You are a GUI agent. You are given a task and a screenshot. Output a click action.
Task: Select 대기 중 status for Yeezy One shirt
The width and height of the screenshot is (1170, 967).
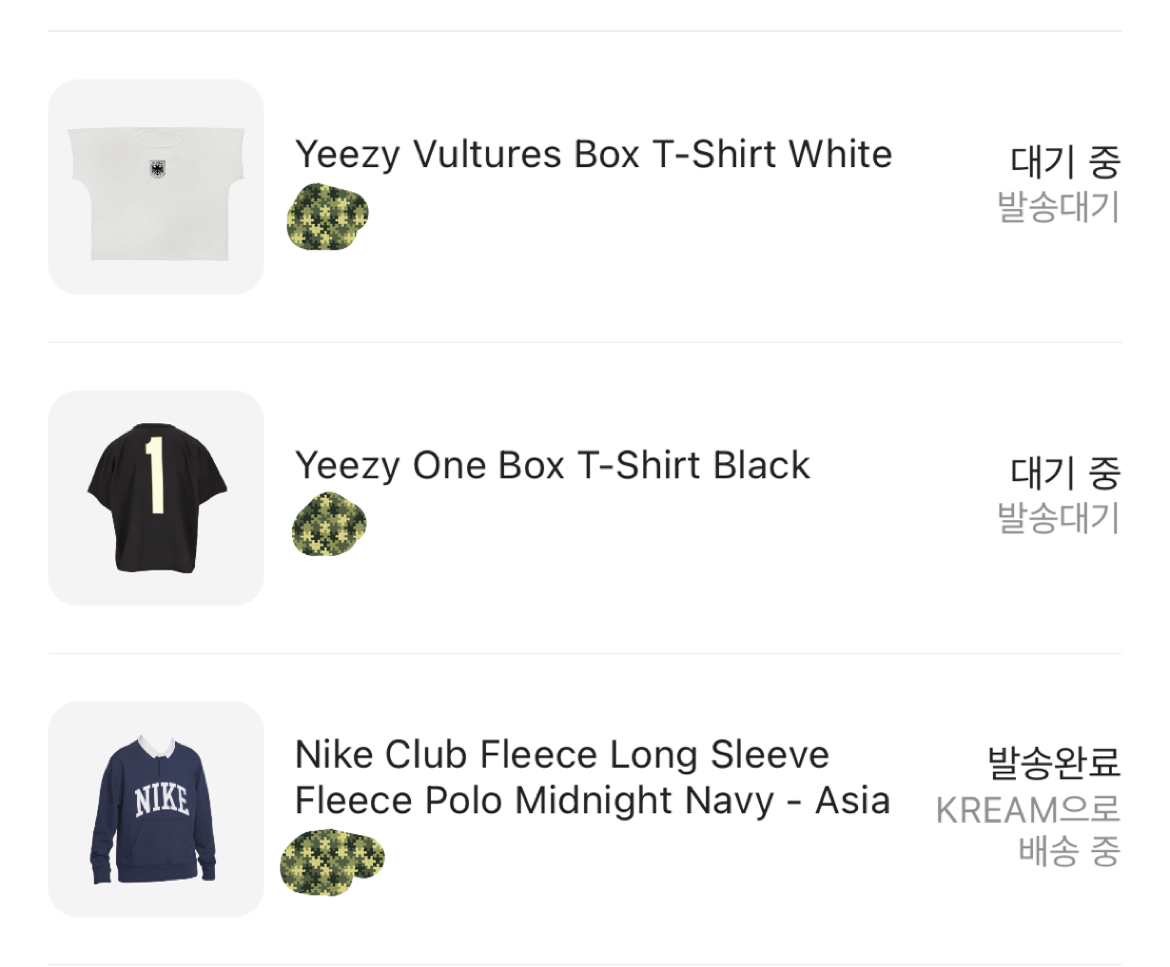(1065, 473)
